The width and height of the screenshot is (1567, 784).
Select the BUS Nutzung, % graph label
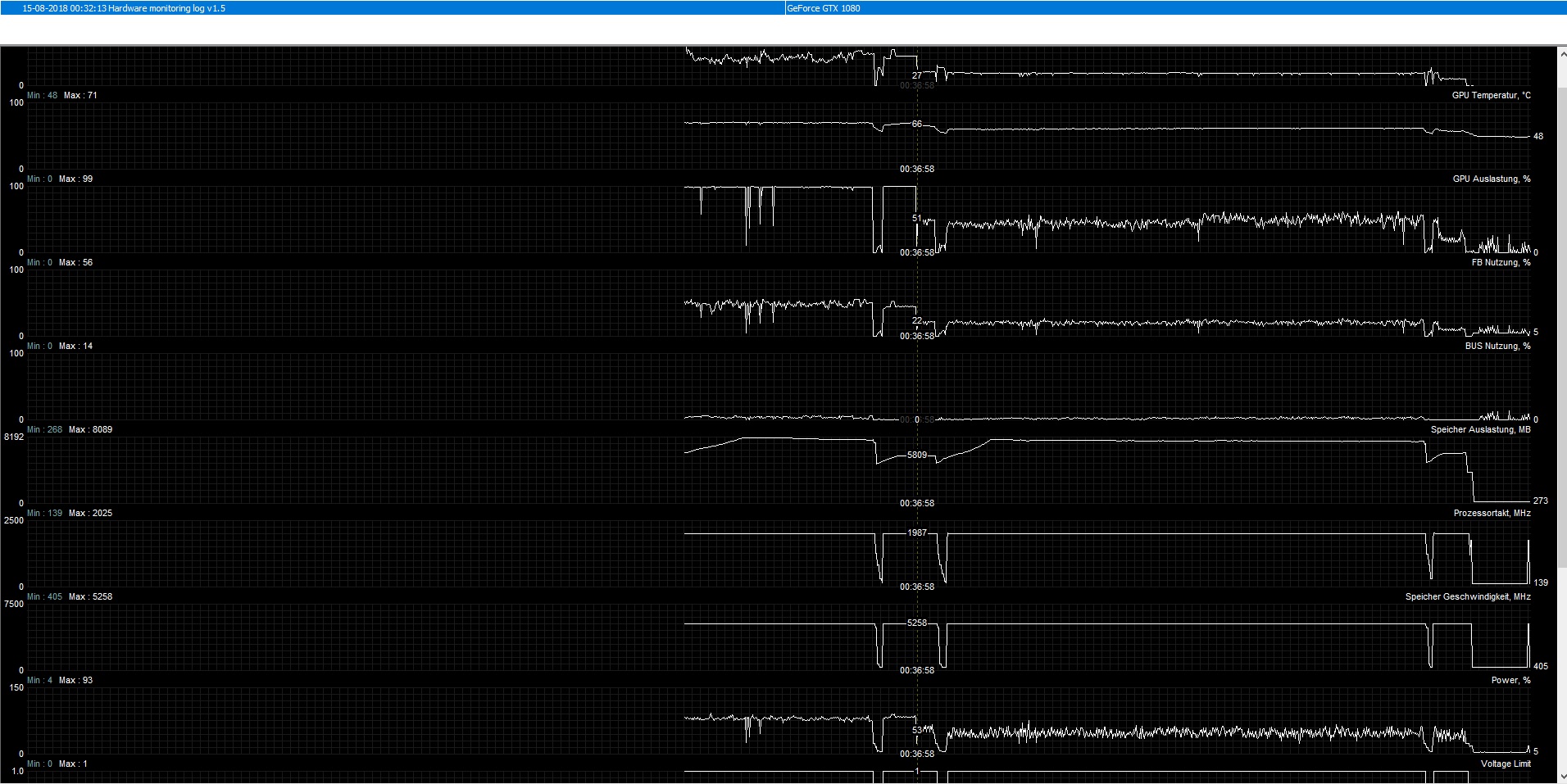pyautogui.click(x=1497, y=346)
